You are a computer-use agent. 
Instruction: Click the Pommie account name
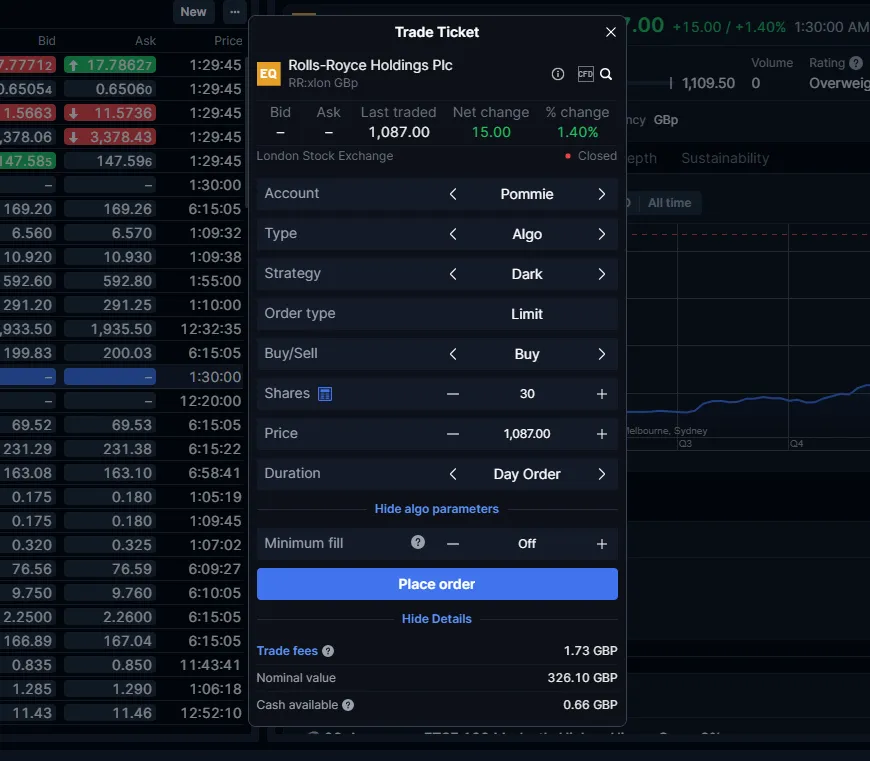527,194
